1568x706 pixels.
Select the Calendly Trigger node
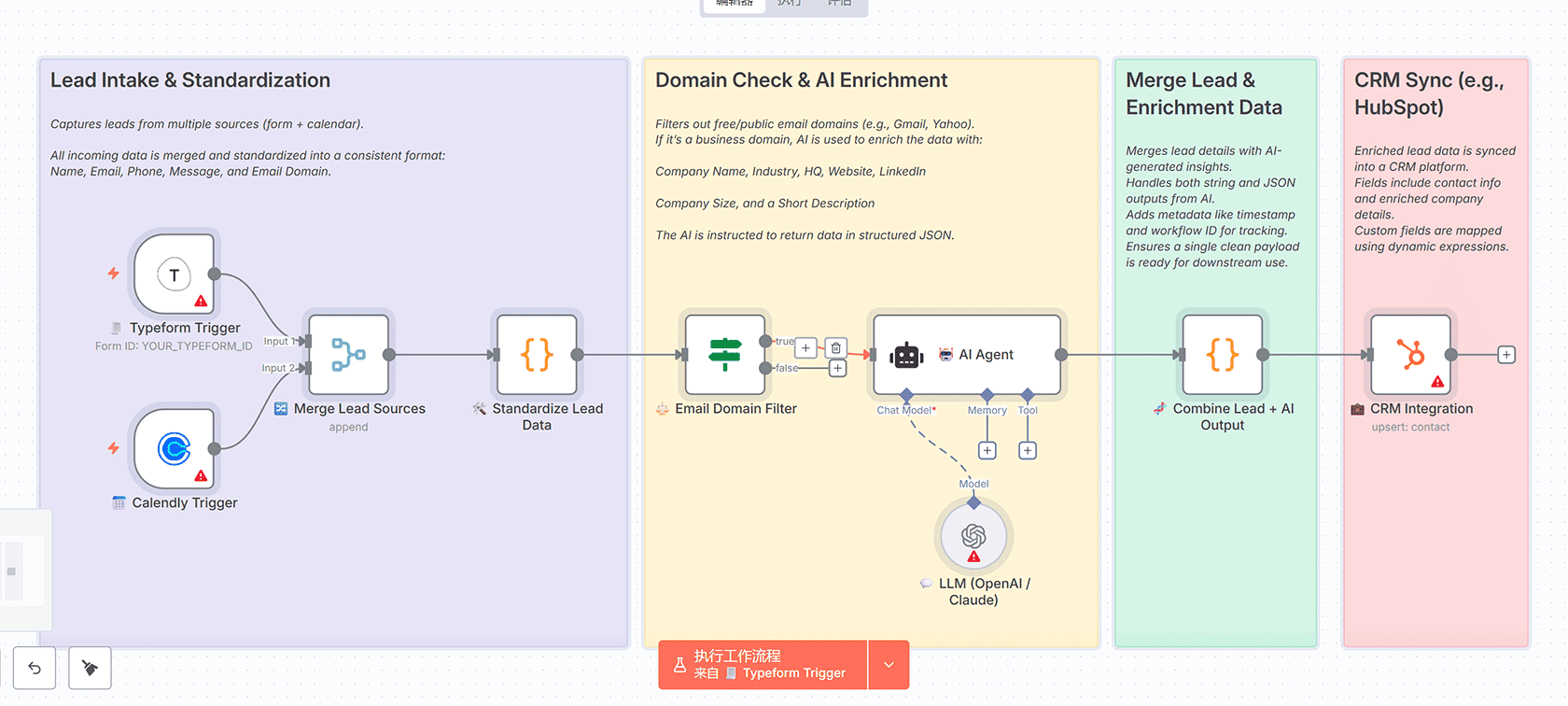175,449
